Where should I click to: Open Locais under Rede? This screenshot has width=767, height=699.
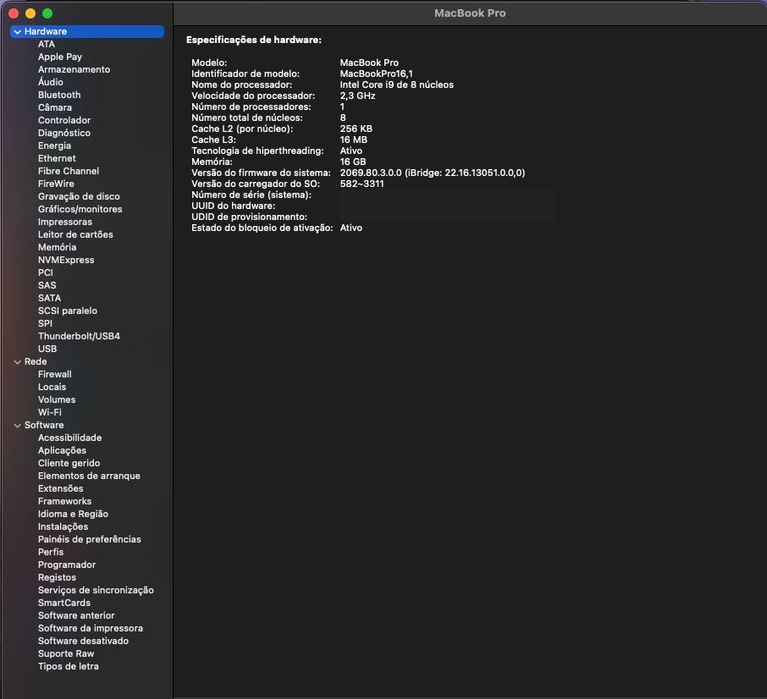[52, 387]
